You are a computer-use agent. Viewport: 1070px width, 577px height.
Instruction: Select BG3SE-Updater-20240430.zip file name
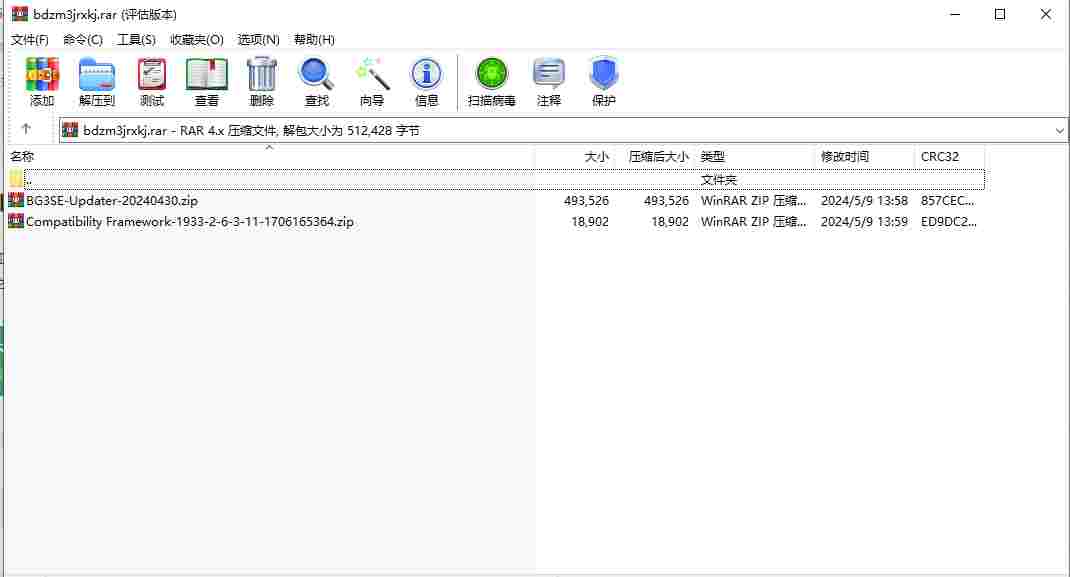112,201
